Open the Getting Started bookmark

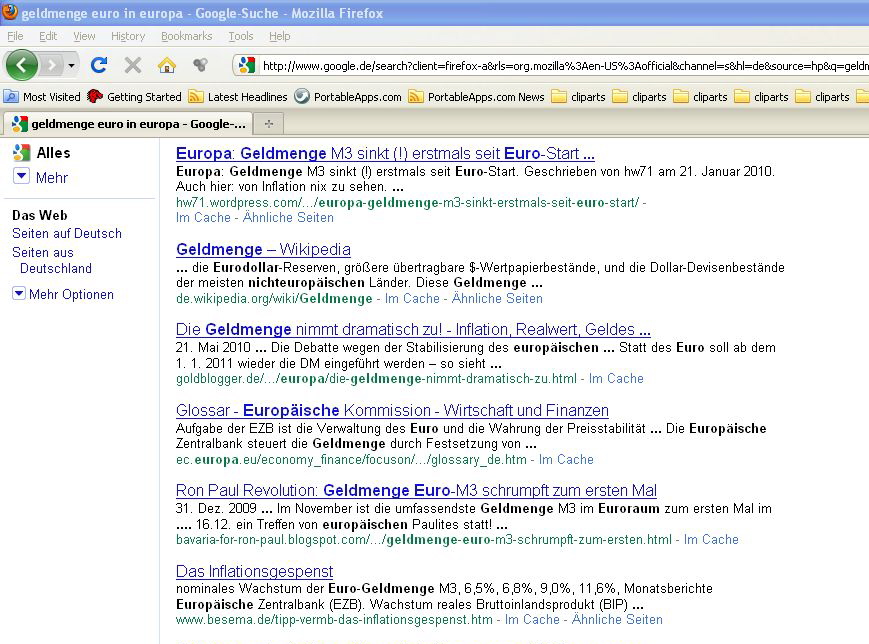click(135, 97)
